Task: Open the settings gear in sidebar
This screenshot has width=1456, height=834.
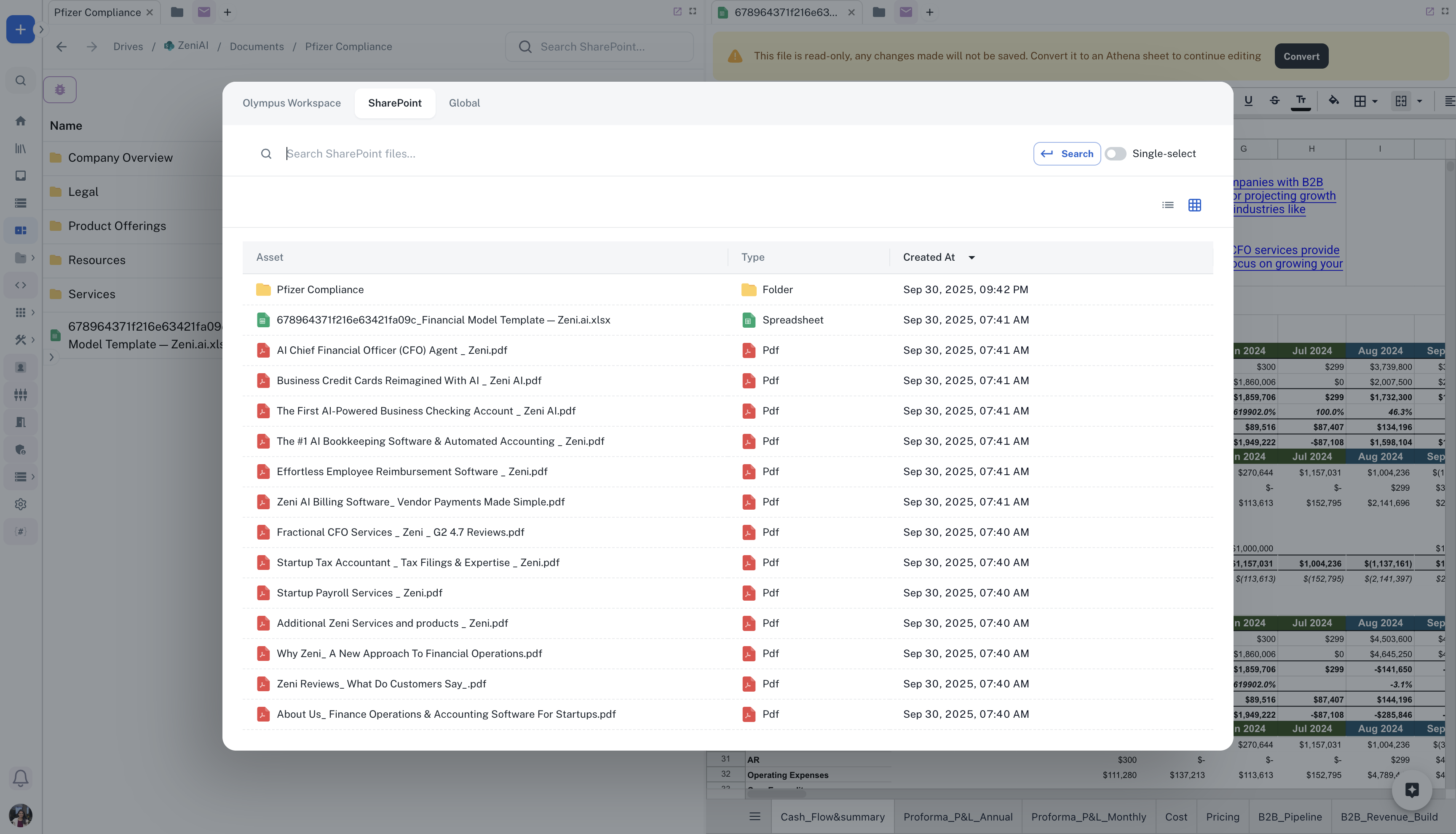Action: (21, 504)
